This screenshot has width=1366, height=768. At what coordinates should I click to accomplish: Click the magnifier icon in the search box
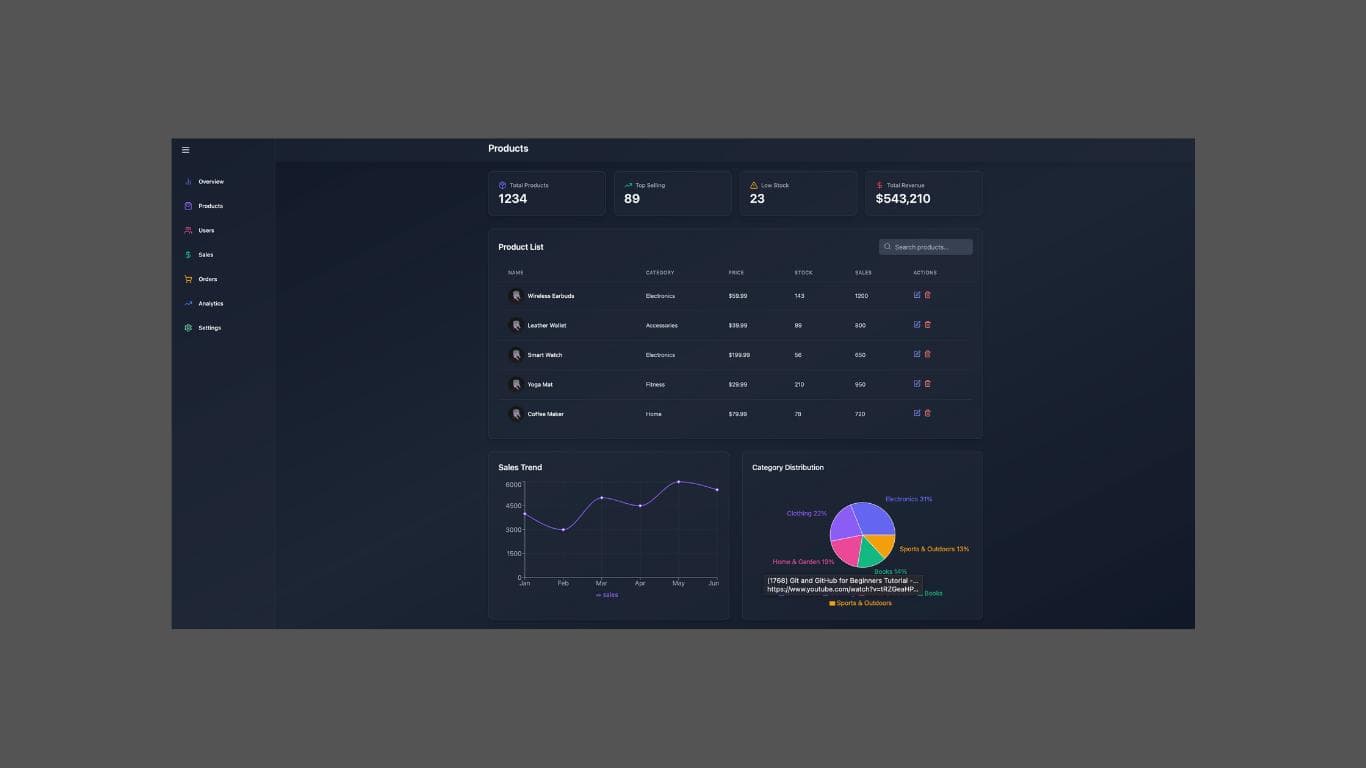coord(887,246)
